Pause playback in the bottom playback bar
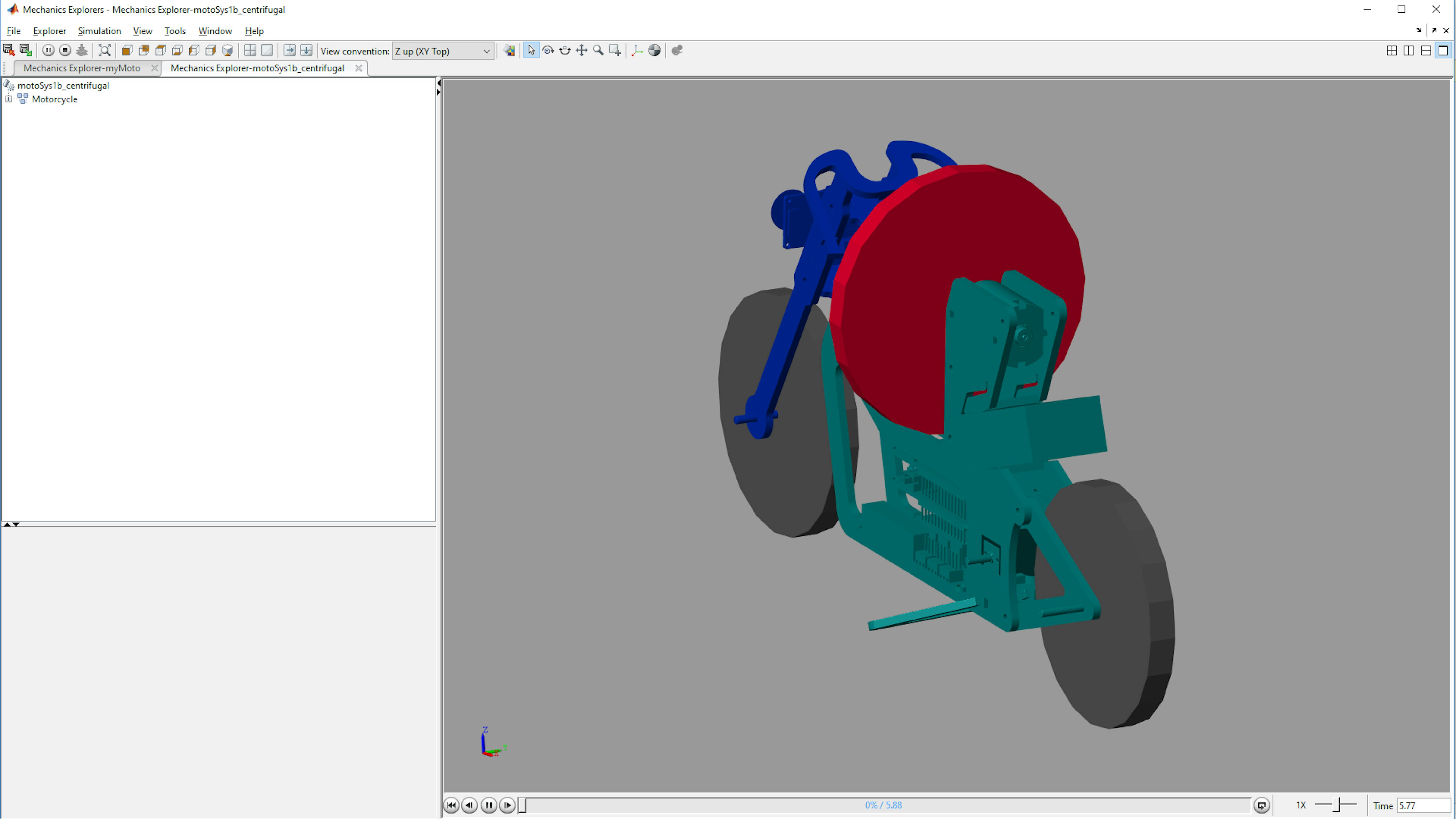 [x=489, y=805]
